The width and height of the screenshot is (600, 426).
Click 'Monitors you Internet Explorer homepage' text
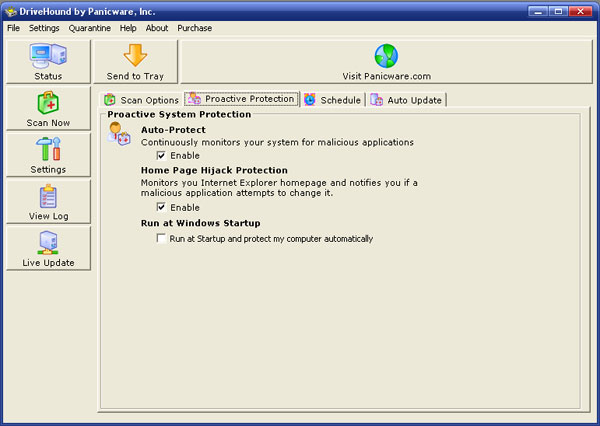coord(279,188)
